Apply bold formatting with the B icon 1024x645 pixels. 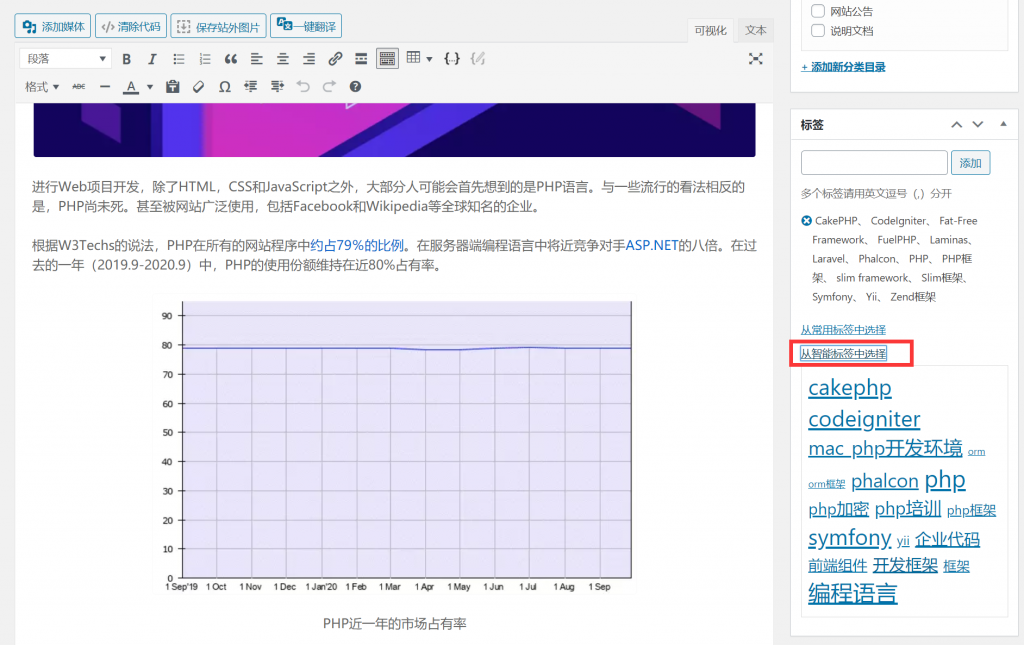click(125, 58)
